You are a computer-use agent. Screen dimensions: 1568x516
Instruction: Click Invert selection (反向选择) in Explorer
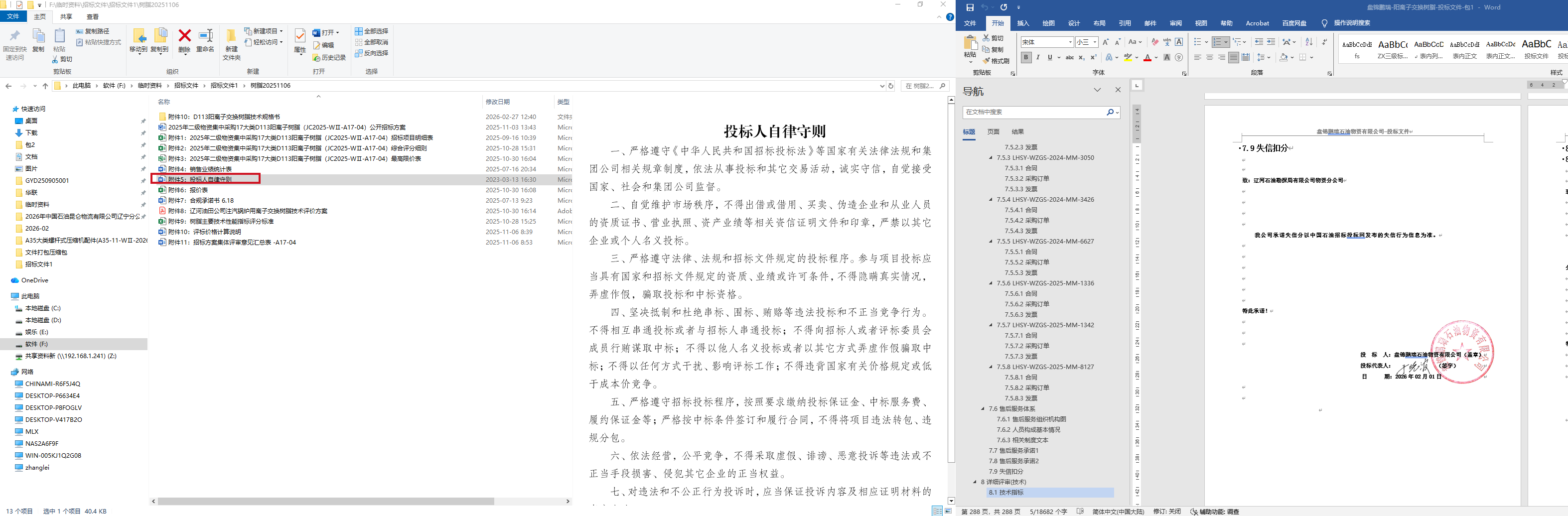[371, 53]
